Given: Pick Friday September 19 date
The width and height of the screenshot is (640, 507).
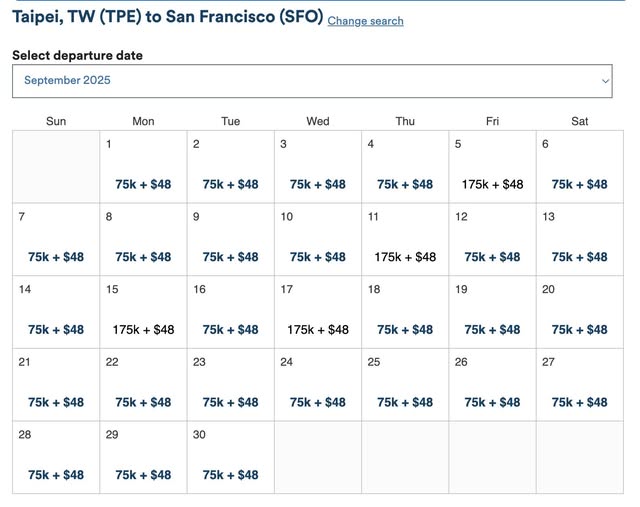Looking at the screenshot, I should coord(492,312).
